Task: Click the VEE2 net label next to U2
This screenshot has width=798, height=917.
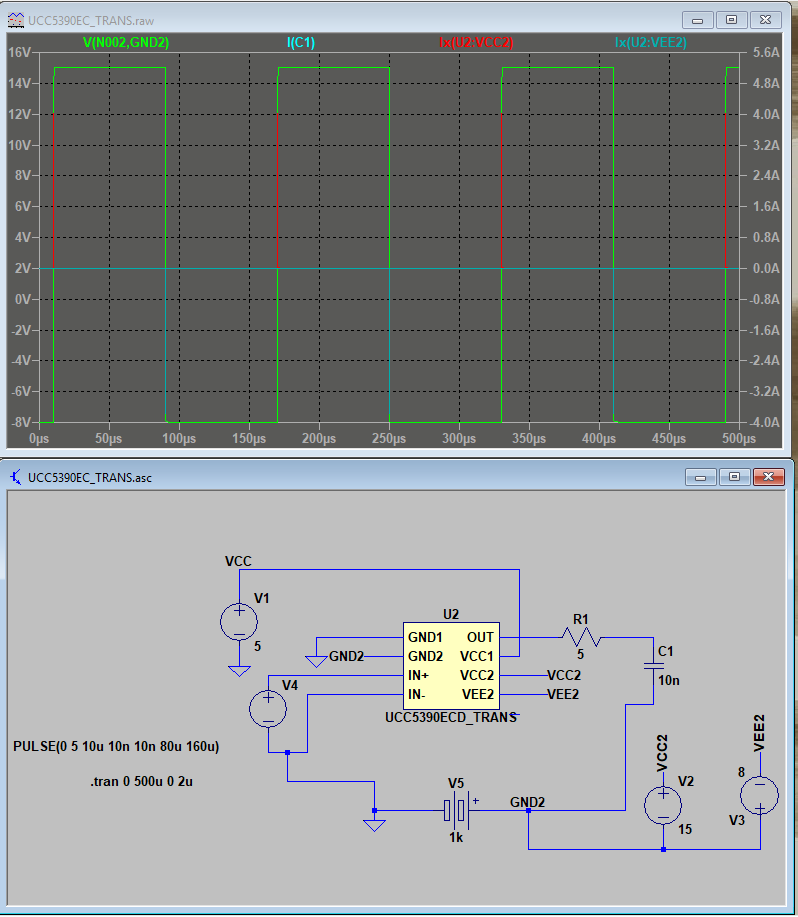Action: coord(563,694)
